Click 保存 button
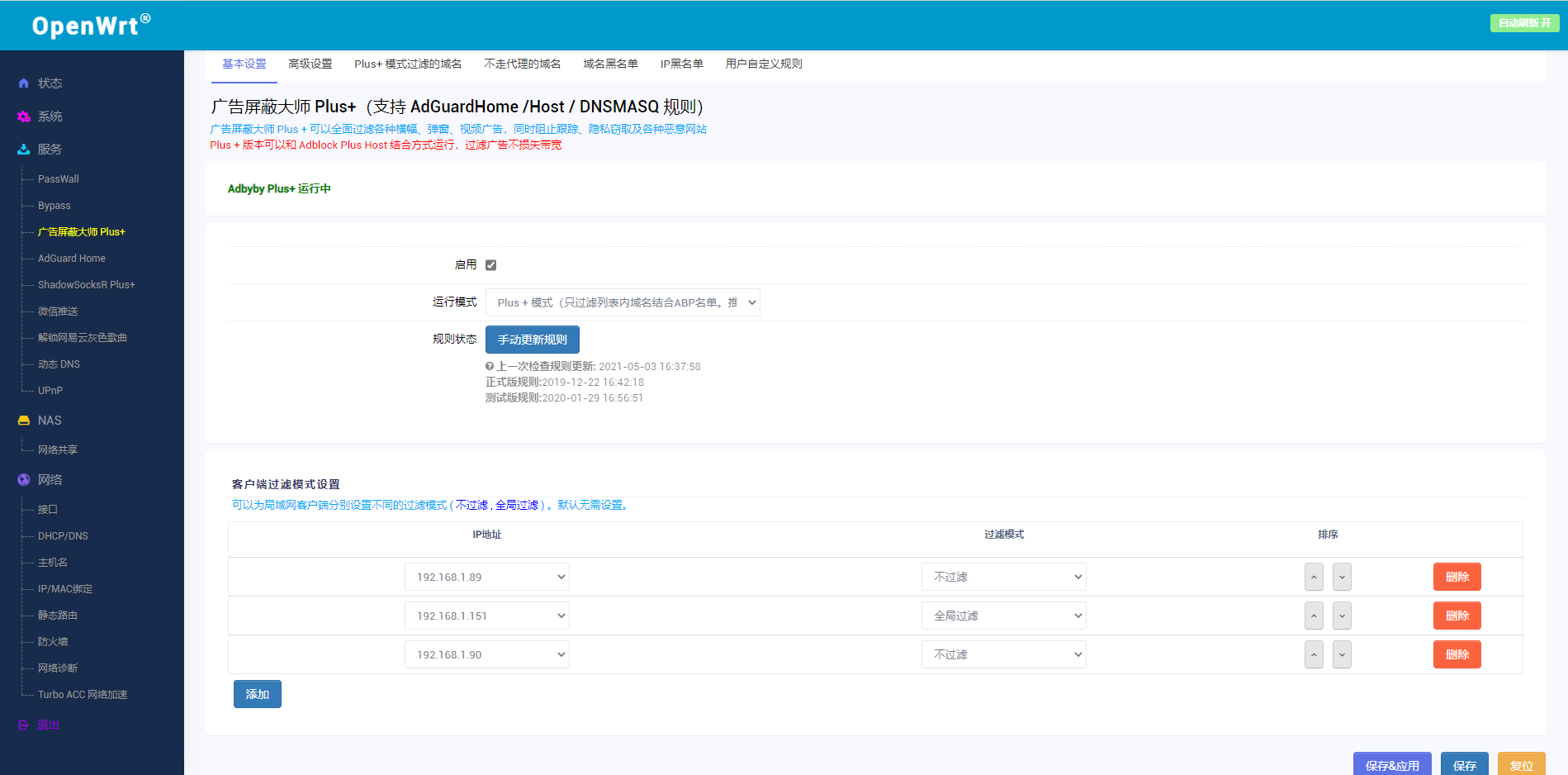1568x775 pixels. click(x=1465, y=765)
